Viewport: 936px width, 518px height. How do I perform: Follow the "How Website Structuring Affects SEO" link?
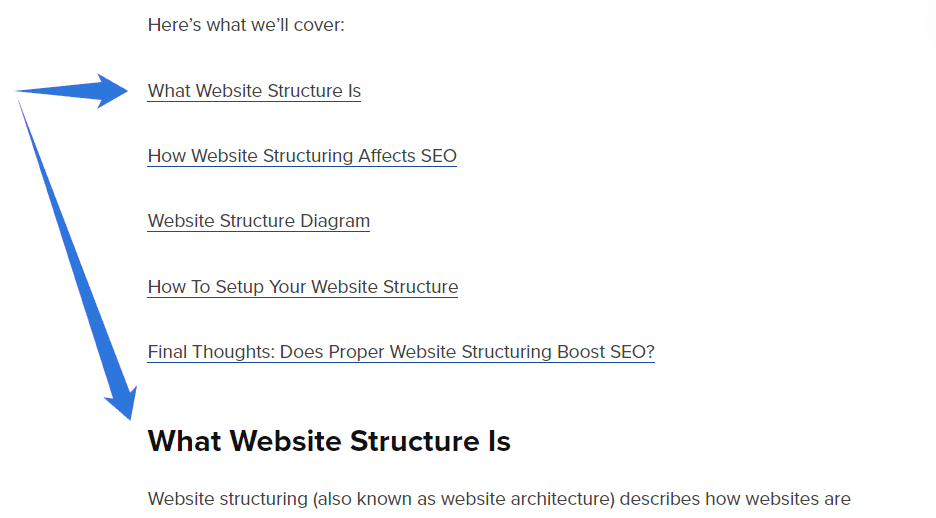(302, 156)
